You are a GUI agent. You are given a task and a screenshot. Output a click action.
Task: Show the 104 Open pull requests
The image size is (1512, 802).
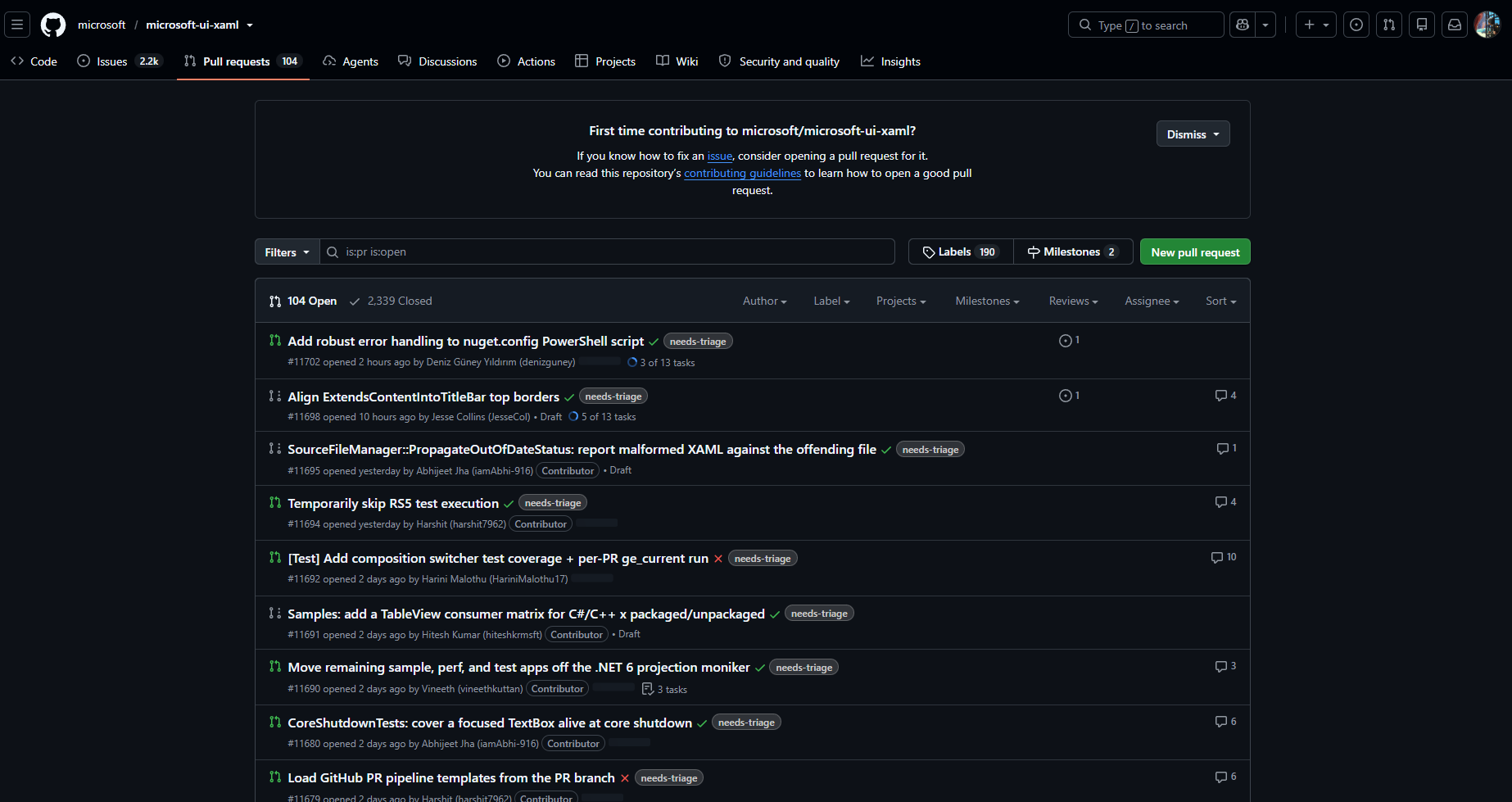click(x=303, y=301)
